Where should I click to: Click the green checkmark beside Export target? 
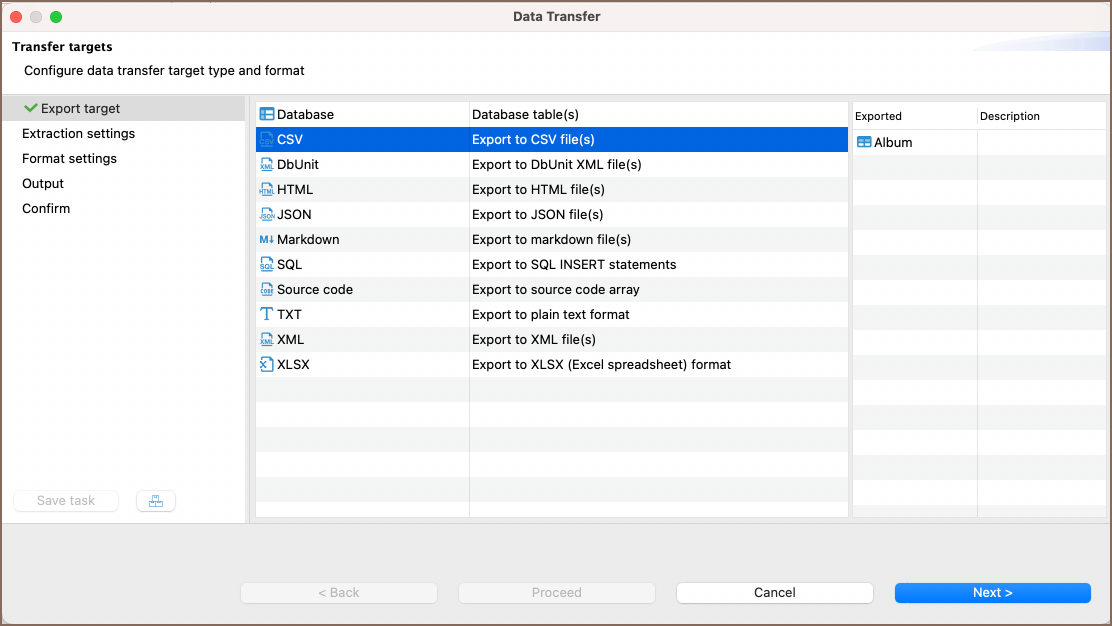pyautogui.click(x=30, y=108)
